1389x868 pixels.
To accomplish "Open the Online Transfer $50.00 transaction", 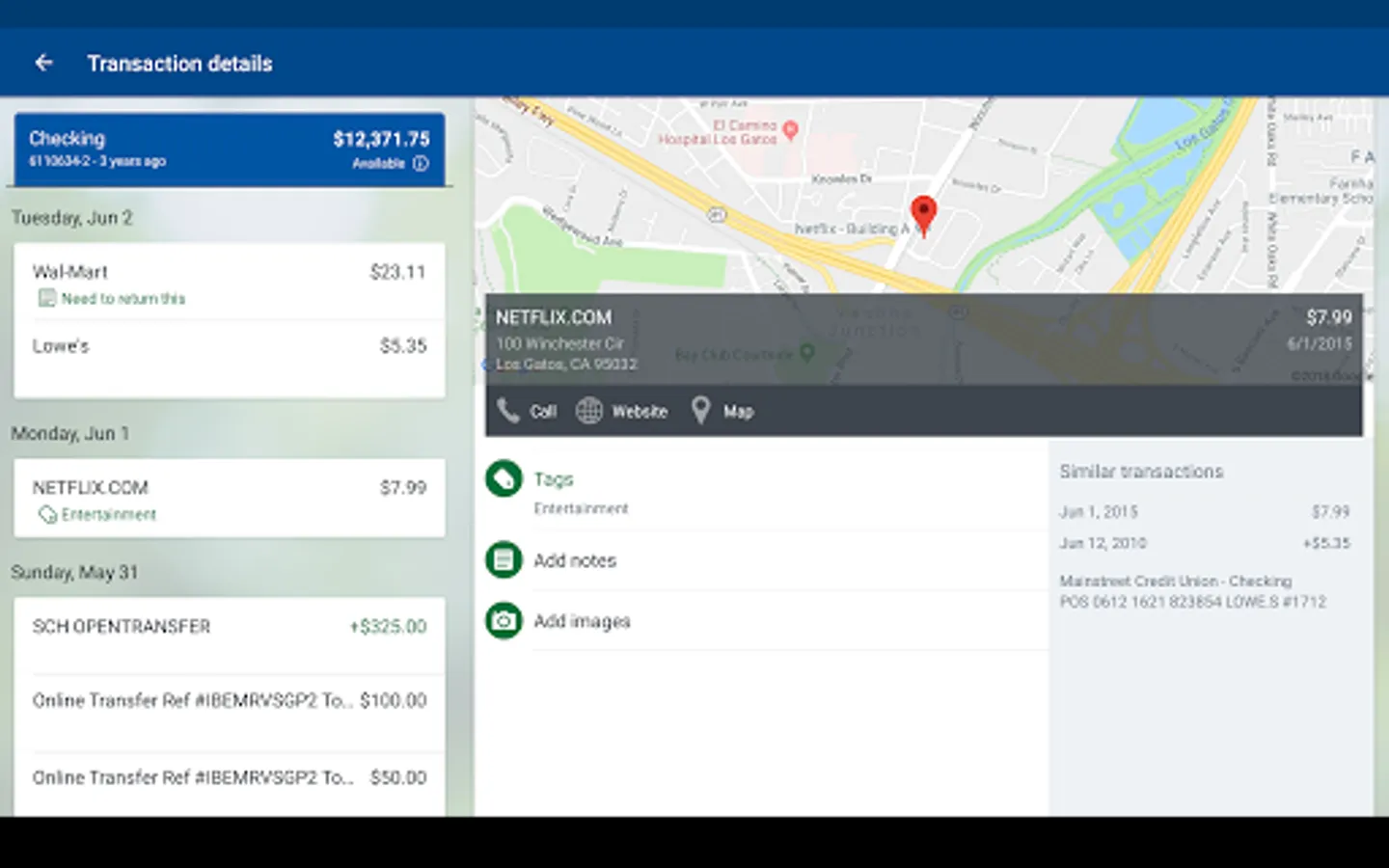I will (230, 784).
